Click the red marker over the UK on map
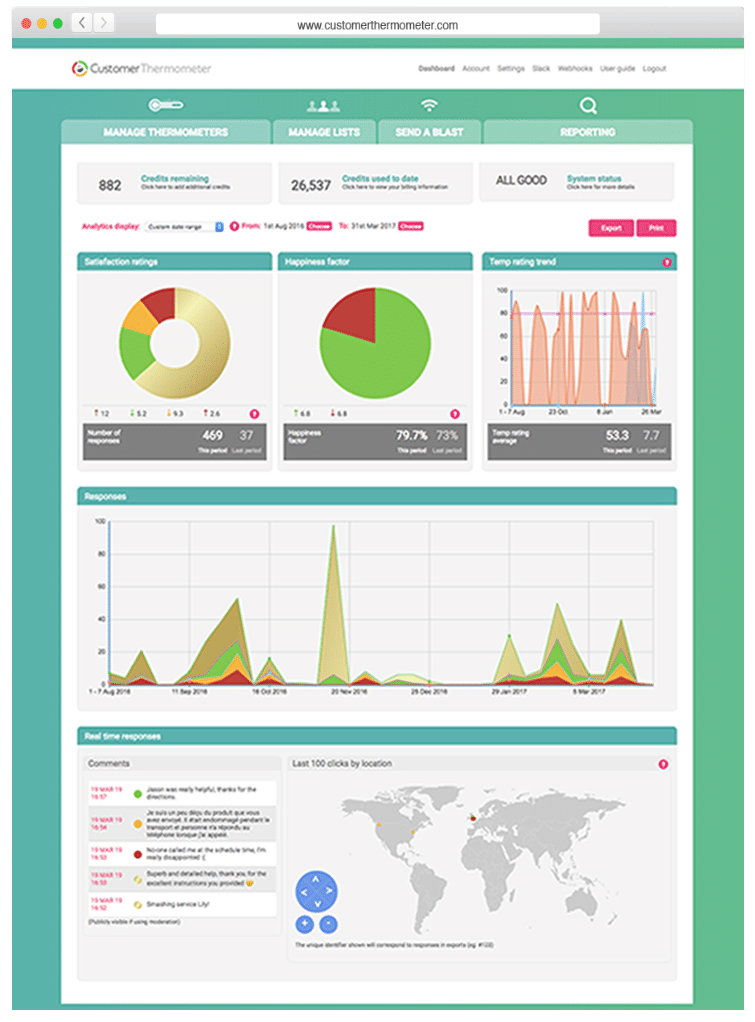The width and height of the screenshot is (755, 1022). 473,817
